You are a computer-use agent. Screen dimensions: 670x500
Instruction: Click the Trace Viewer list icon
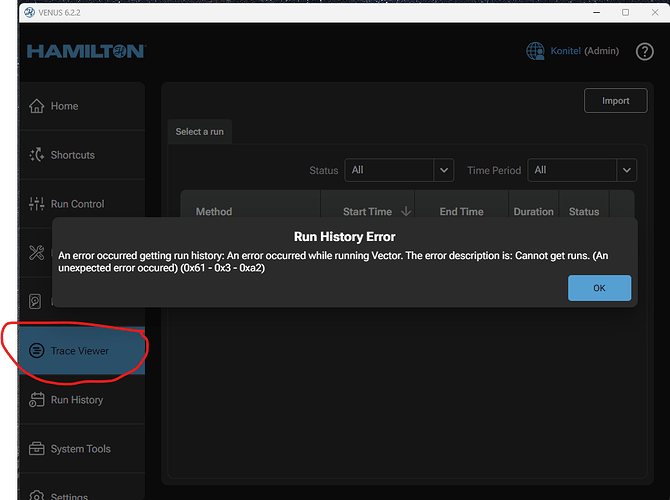coord(36,351)
